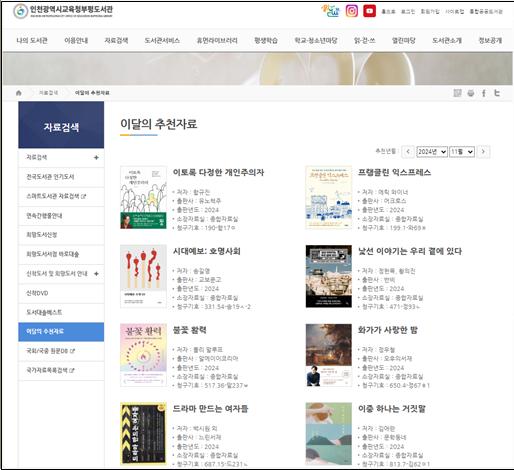The width and height of the screenshot is (514, 470).
Task: Open the library's YouTube channel icon
Action: pyautogui.click(x=369, y=11)
